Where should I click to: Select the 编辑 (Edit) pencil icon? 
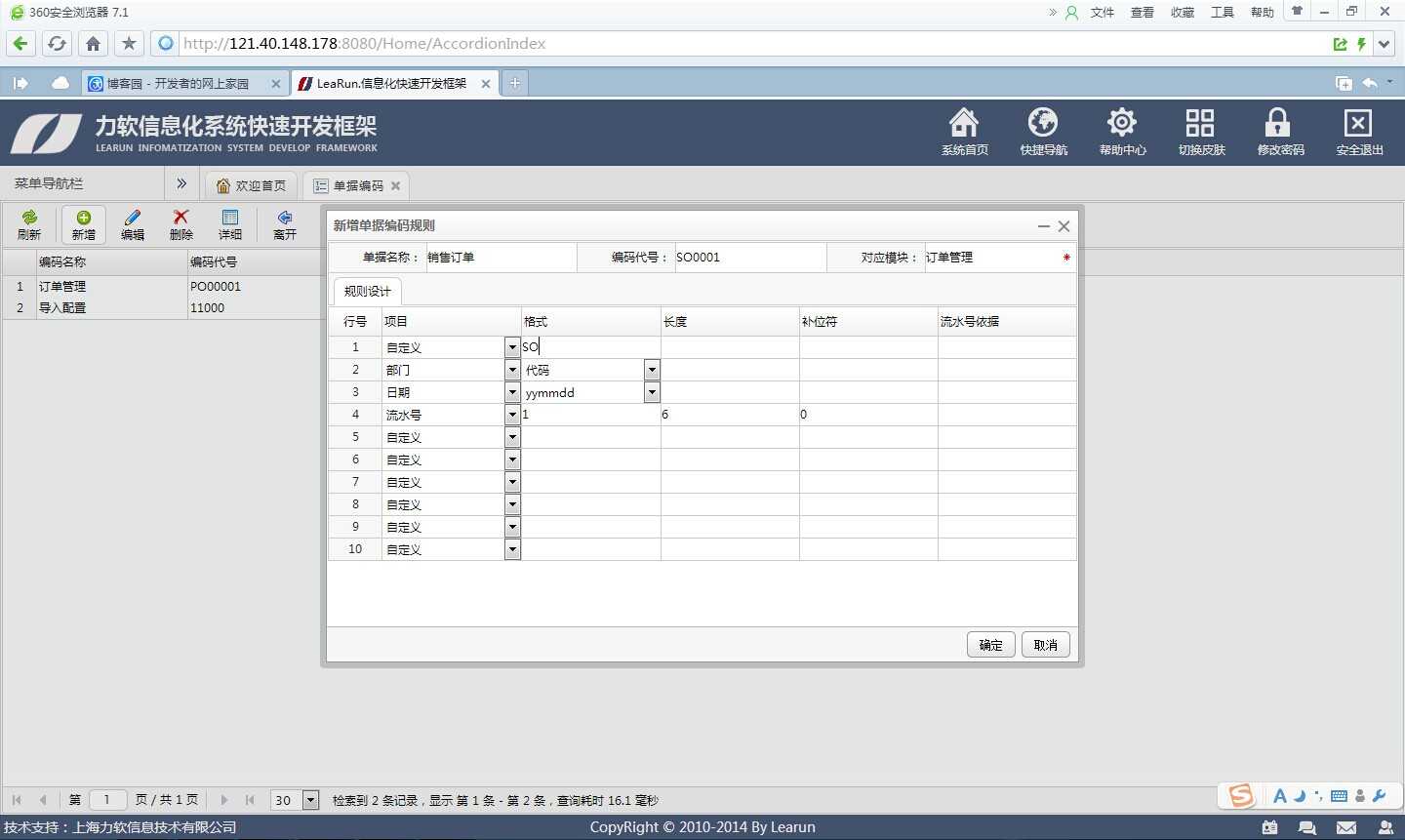pyautogui.click(x=132, y=224)
